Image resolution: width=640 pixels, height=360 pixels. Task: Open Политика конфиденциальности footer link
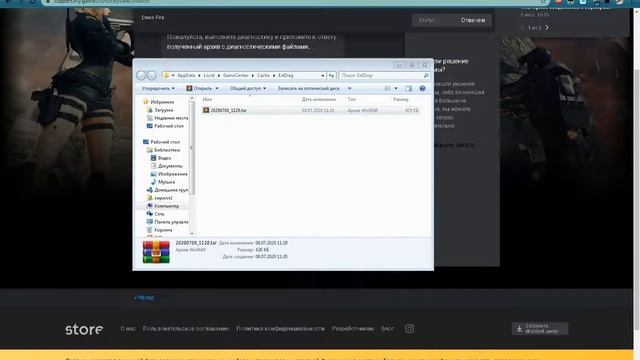coord(280,329)
